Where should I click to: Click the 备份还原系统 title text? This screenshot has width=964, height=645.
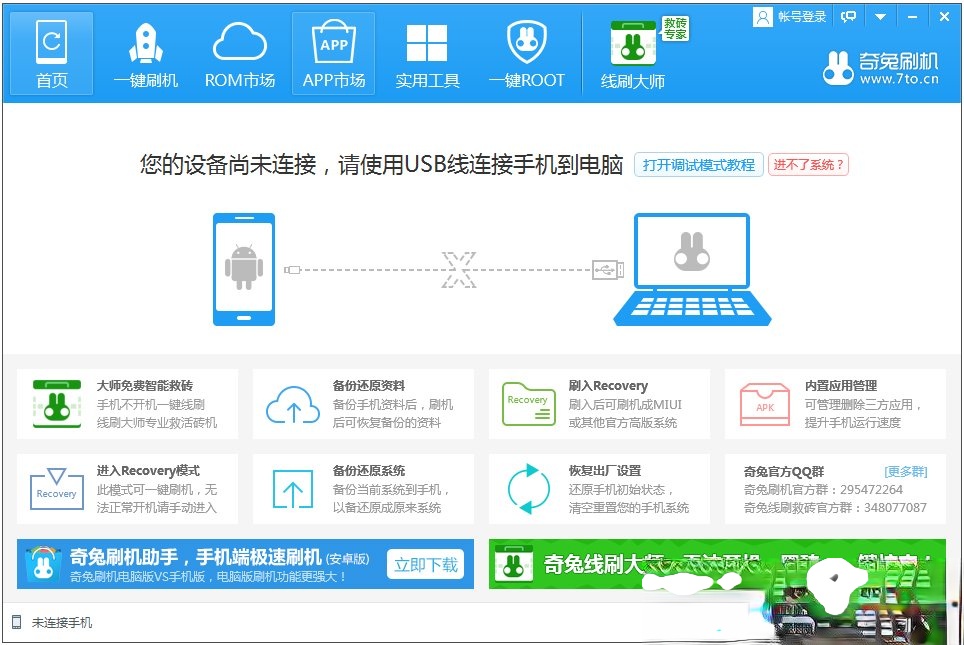click(369, 470)
